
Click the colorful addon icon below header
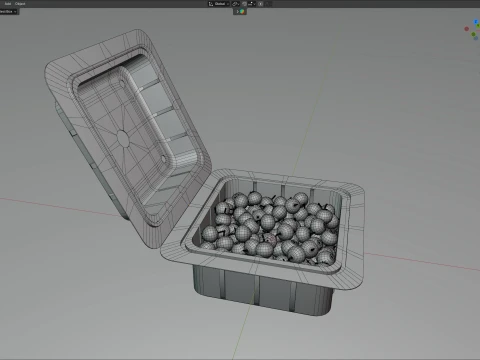click(x=242, y=11)
